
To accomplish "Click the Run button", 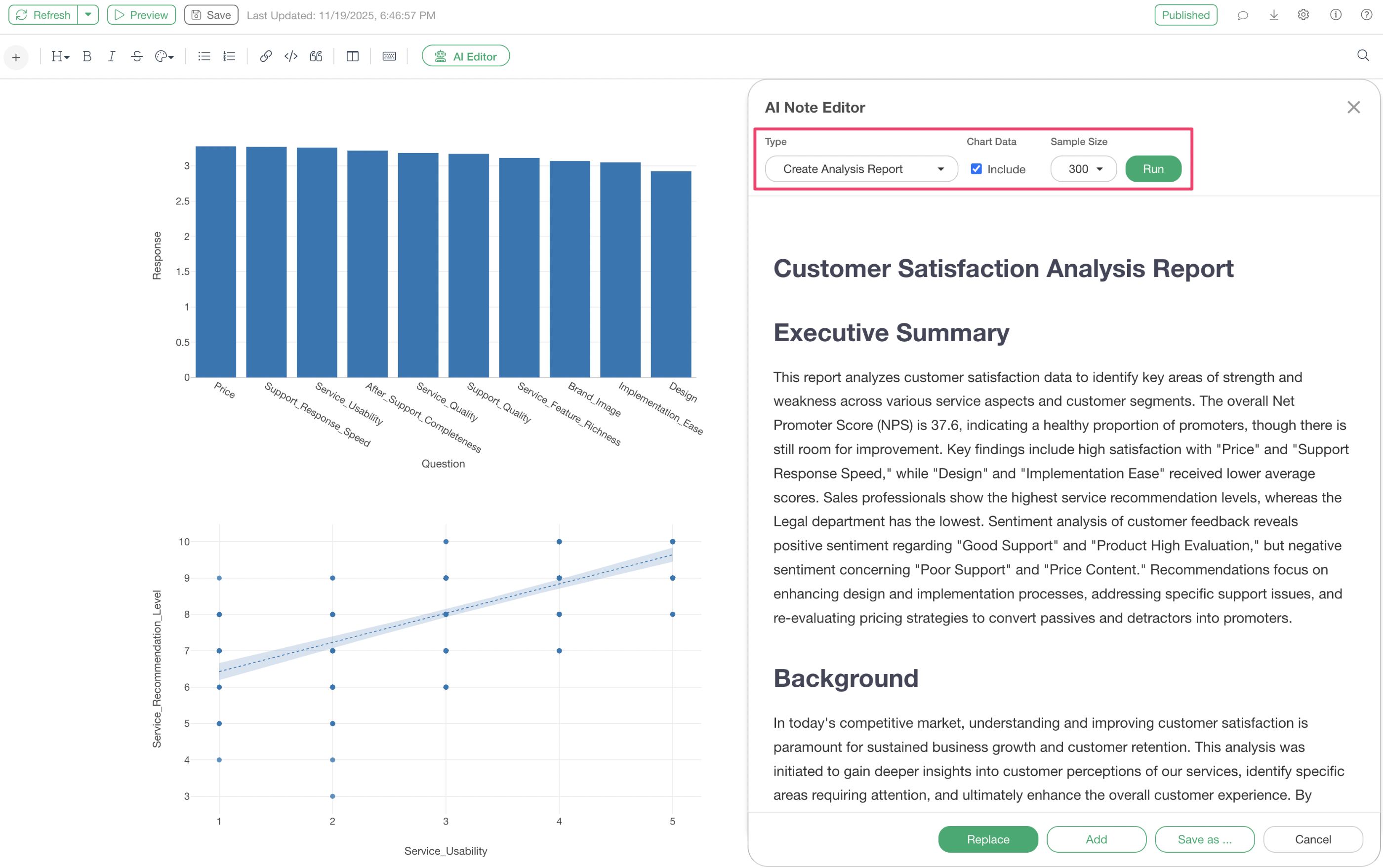I will click(1153, 169).
